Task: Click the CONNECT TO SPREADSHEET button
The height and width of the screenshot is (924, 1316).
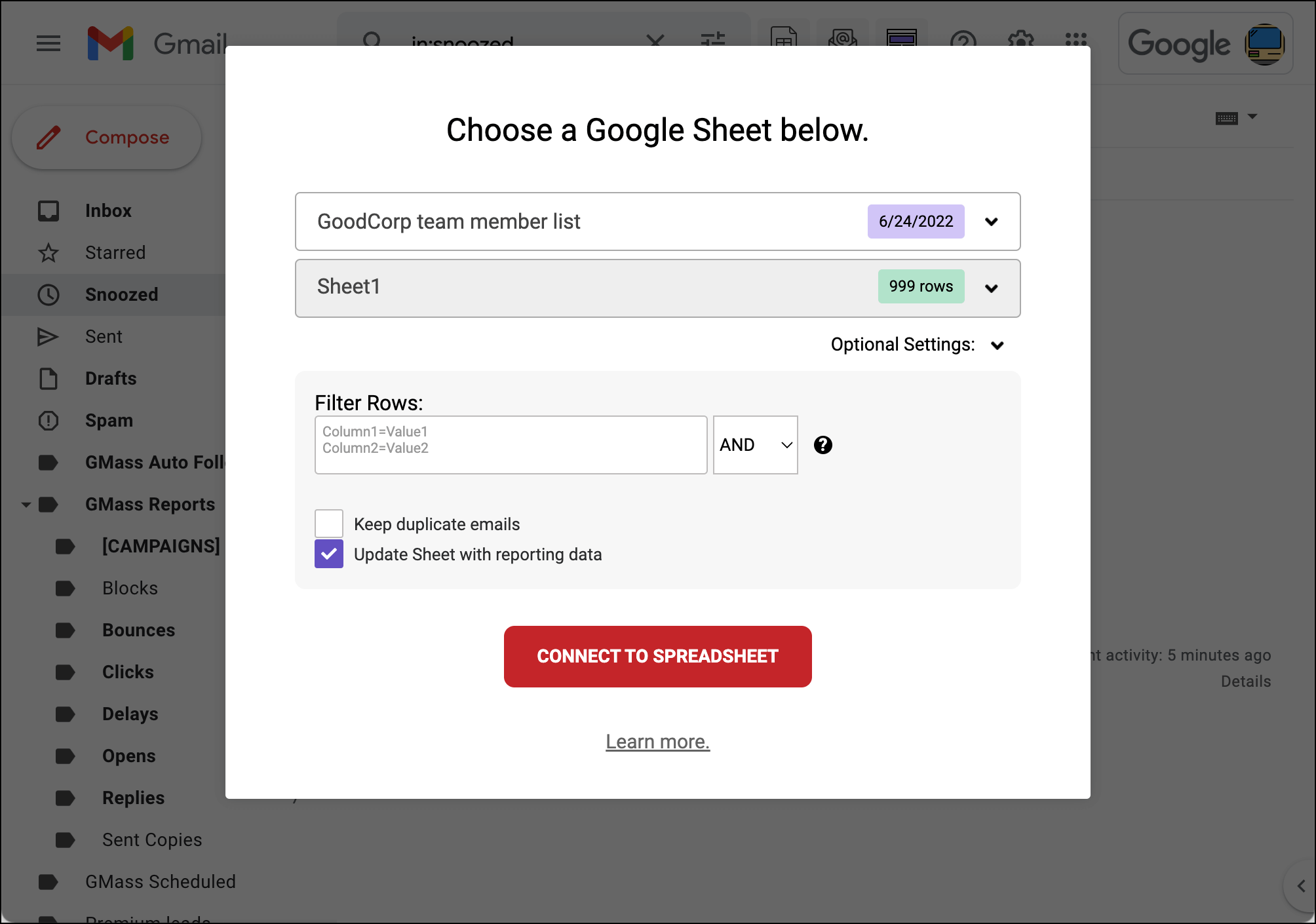Action: [657, 657]
